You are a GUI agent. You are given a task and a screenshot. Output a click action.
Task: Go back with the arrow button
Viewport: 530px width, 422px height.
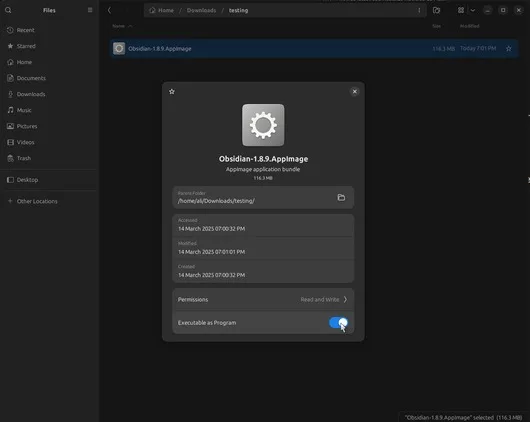(x=109, y=10)
